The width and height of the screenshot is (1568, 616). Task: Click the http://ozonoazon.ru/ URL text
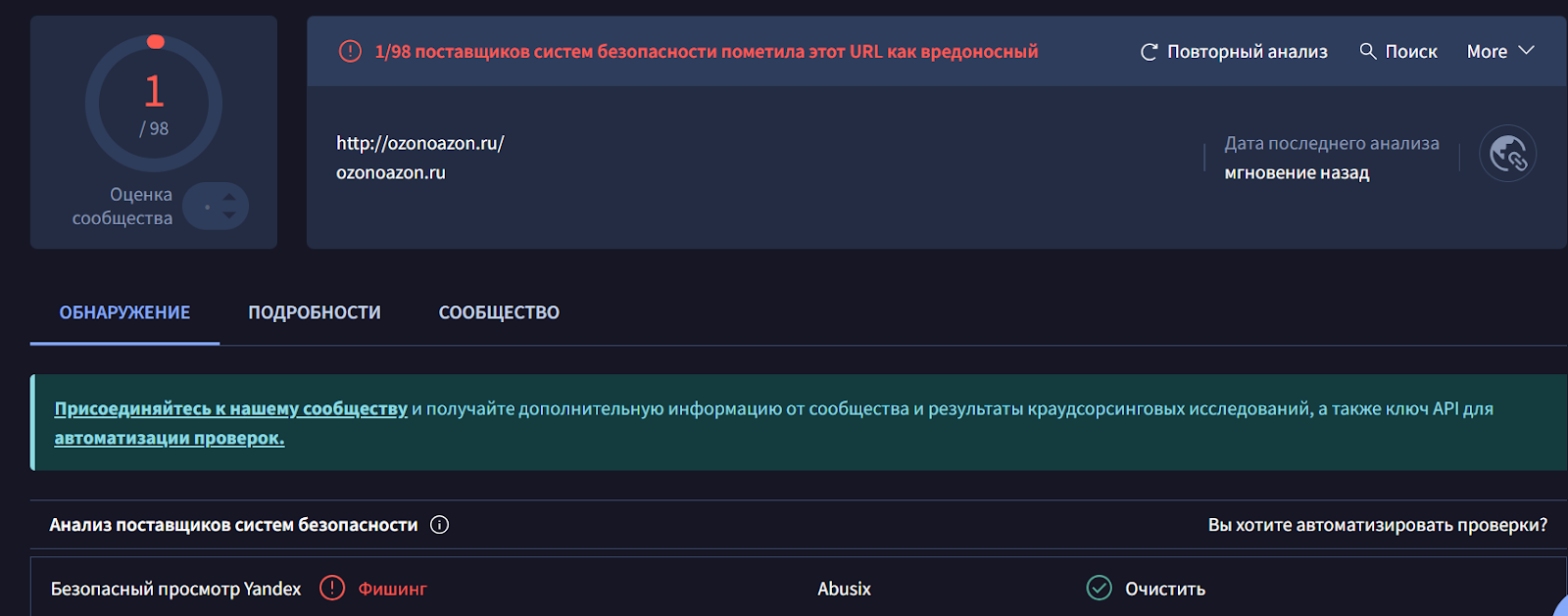point(419,143)
